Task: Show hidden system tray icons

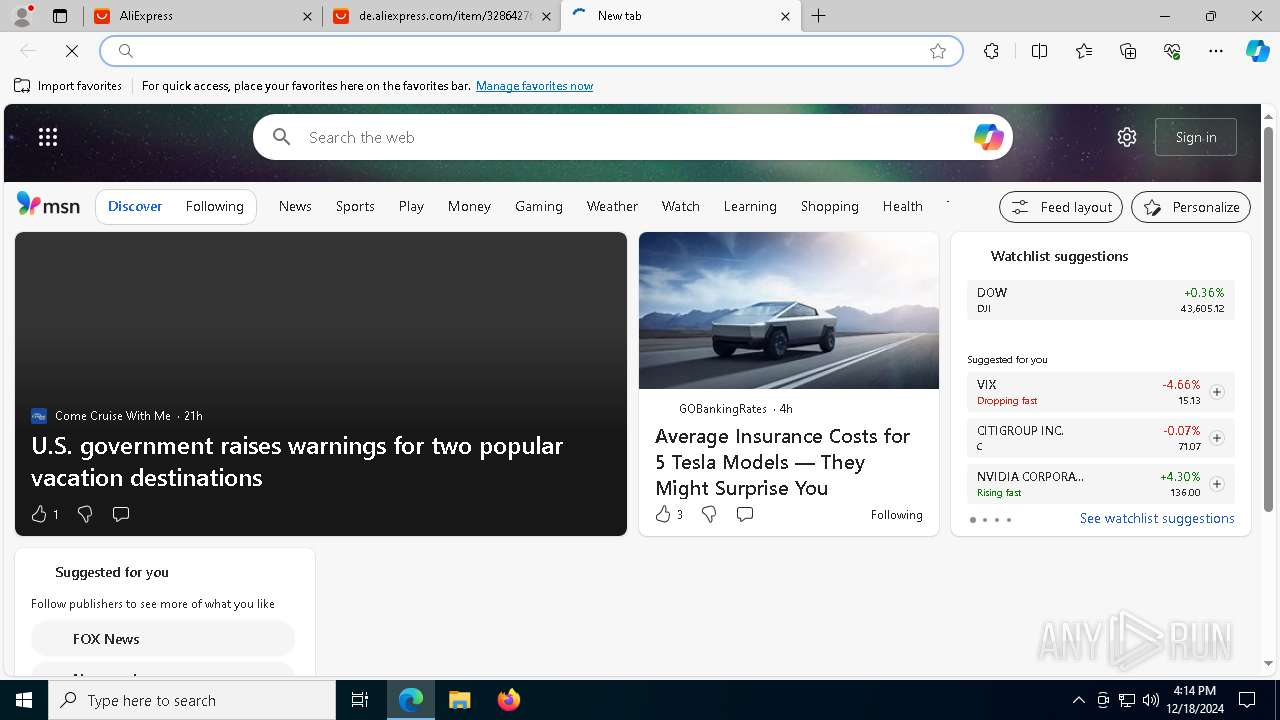Action: [x=1078, y=700]
